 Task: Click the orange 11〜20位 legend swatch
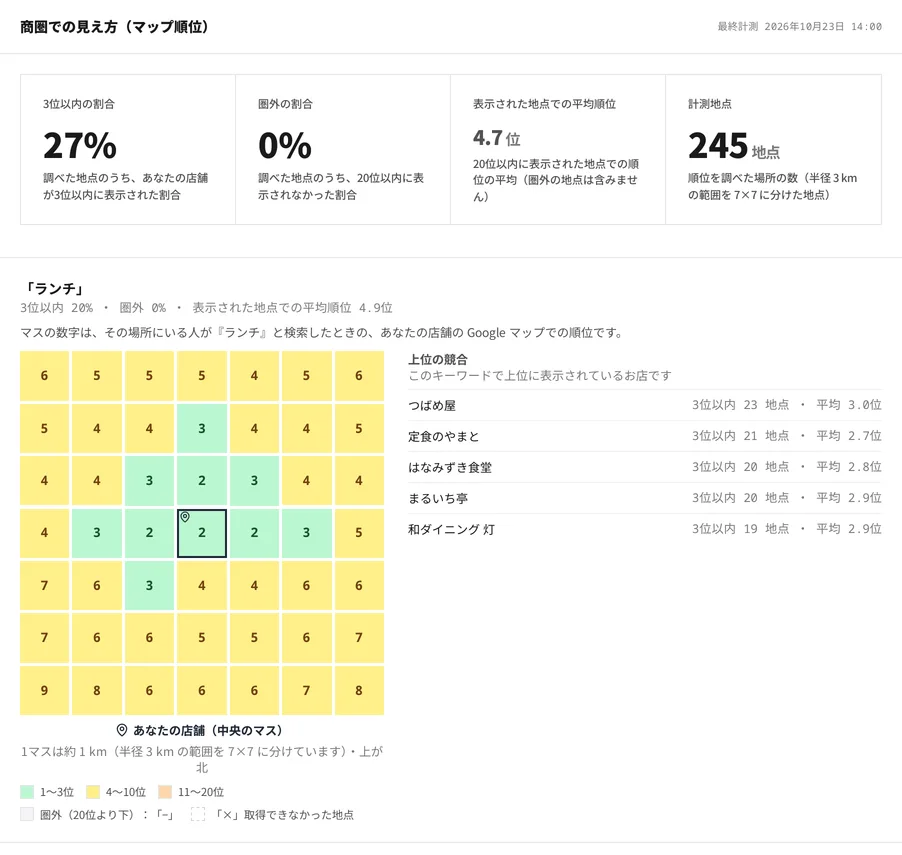tap(165, 792)
